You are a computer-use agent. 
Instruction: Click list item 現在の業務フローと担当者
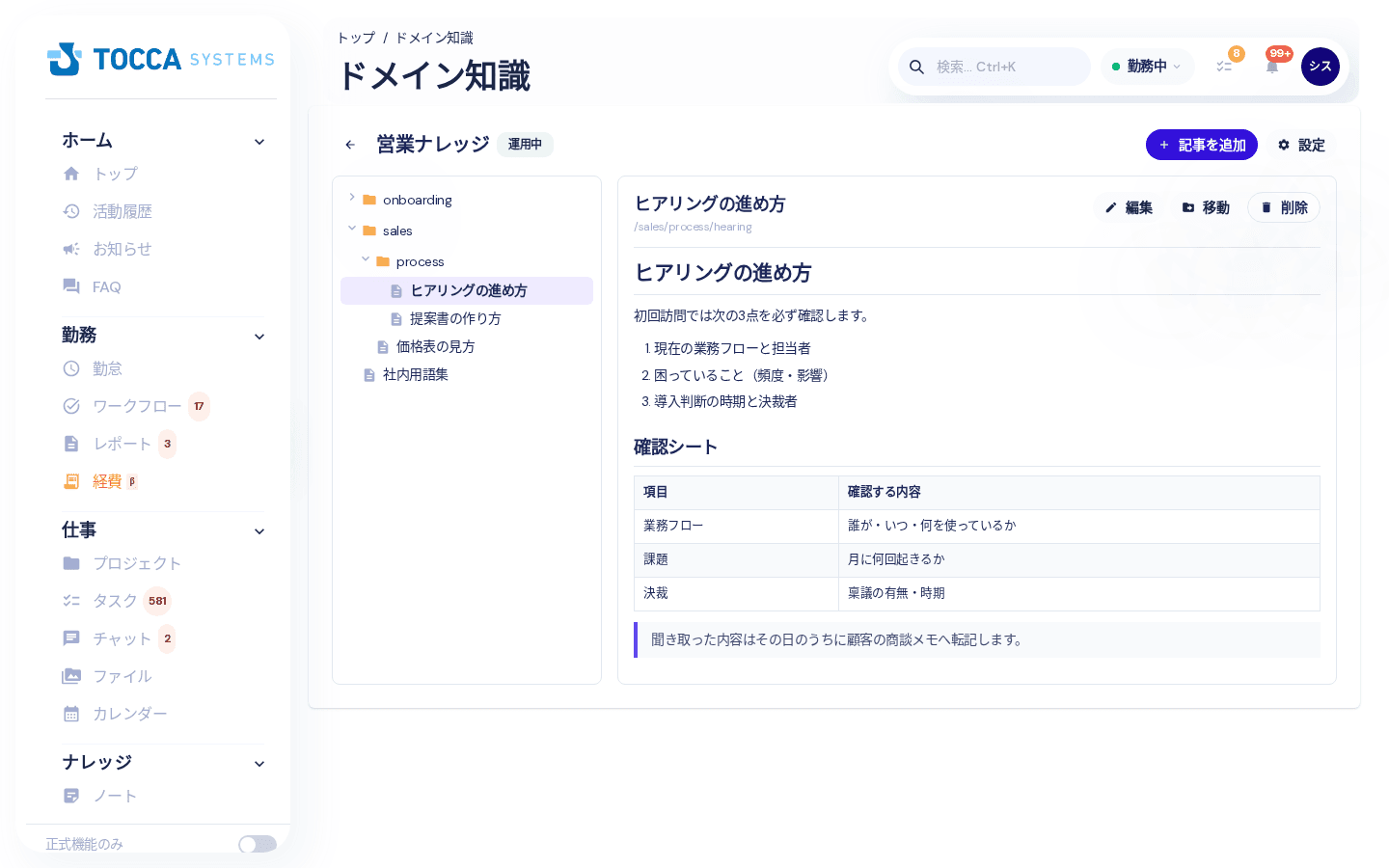tap(732, 348)
